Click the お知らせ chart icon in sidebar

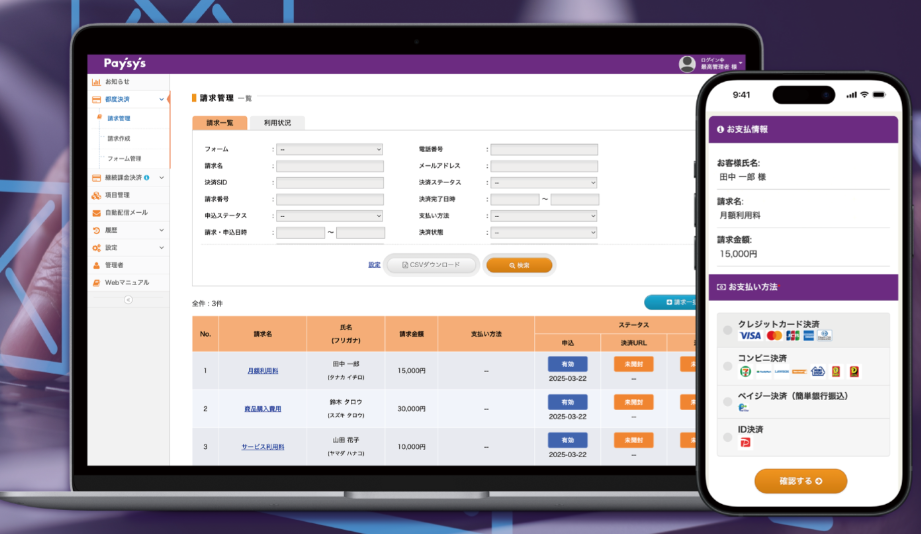pyautogui.click(x=96, y=82)
